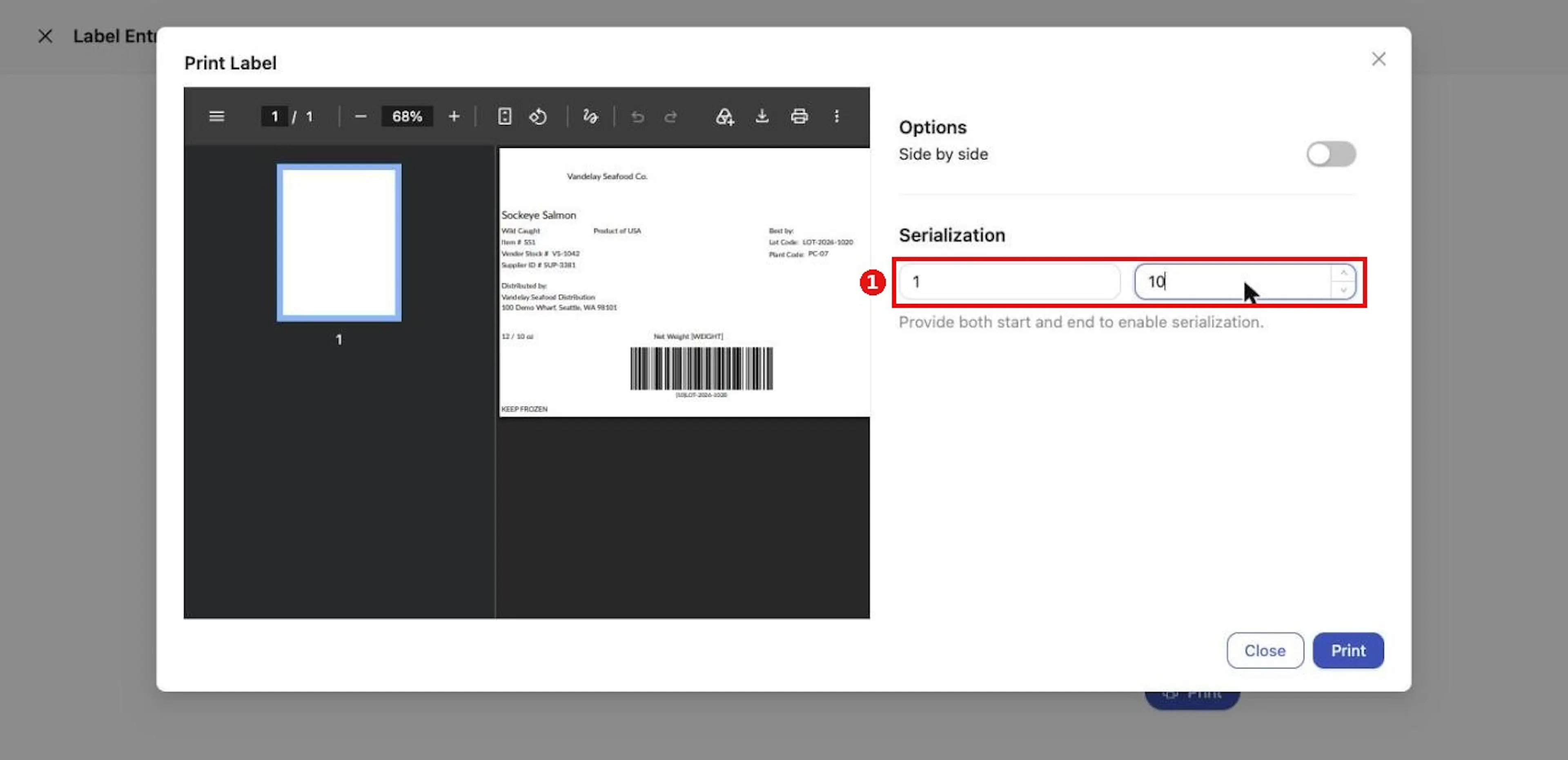The width and height of the screenshot is (1568, 760).
Task: Click the PDF page number field
Action: [274, 116]
